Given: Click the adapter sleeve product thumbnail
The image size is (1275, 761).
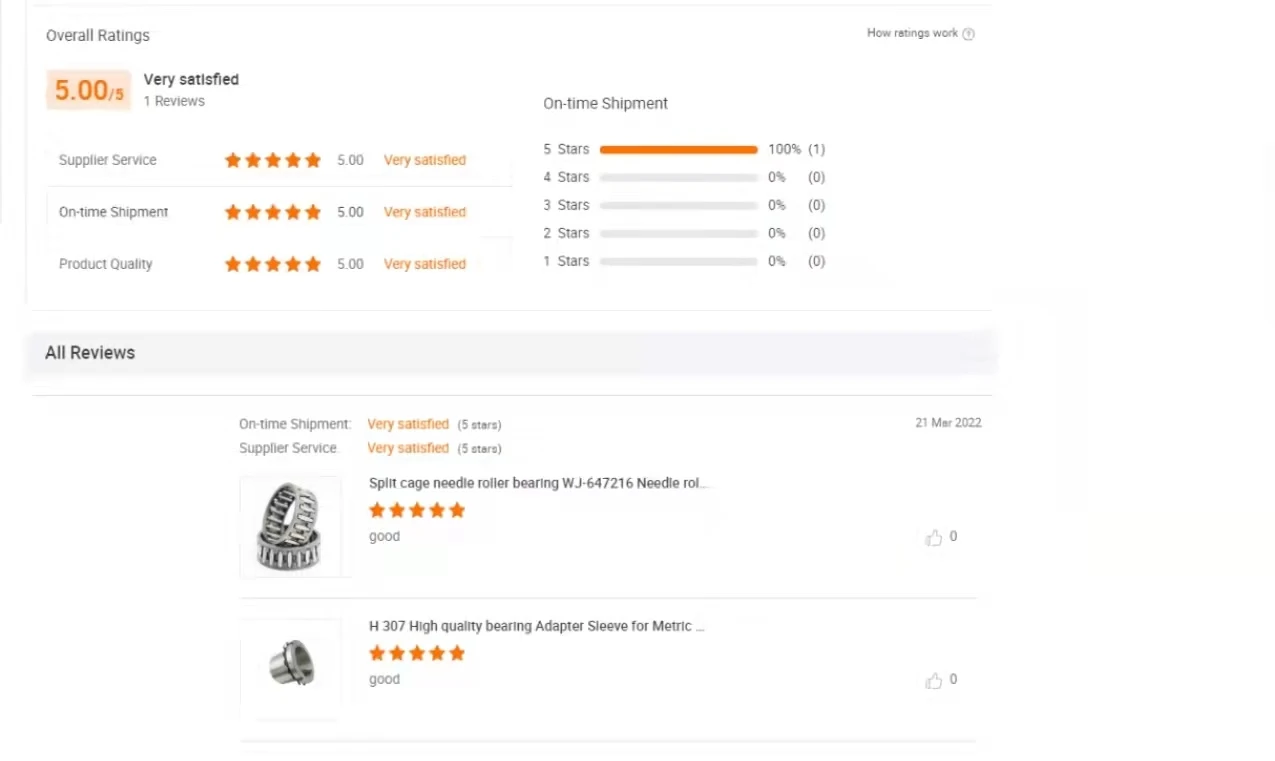Looking at the screenshot, I should pyautogui.click(x=290, y=664).
